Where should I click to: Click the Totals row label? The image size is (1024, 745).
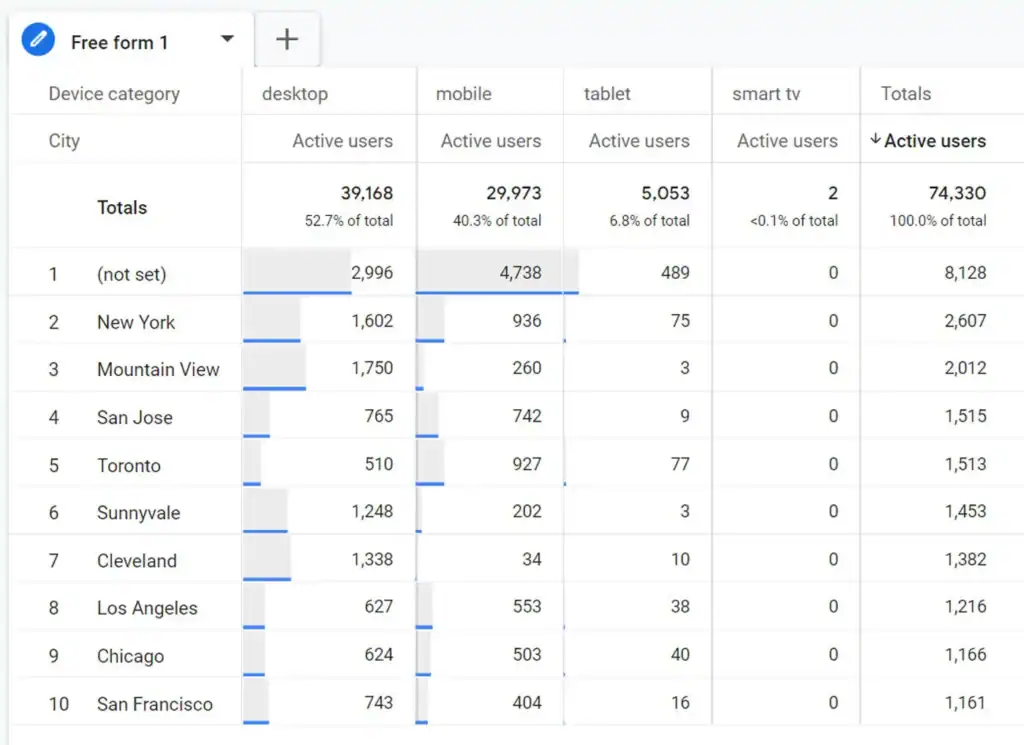(122, 207)
